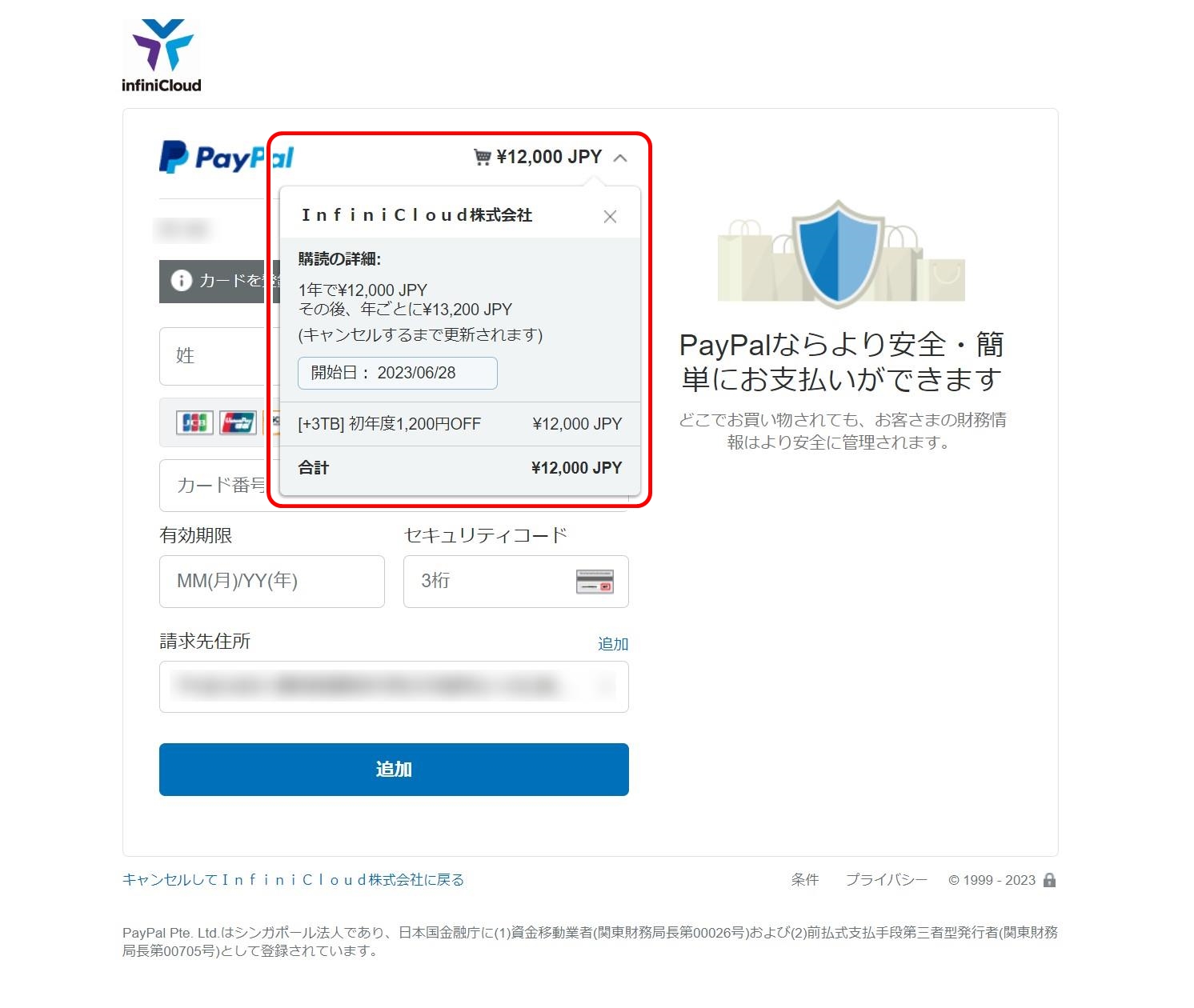Viewport: 1194px width, 1008px height.
Task: Click the 3桁 security code field
Action: (x=516, y=582)
